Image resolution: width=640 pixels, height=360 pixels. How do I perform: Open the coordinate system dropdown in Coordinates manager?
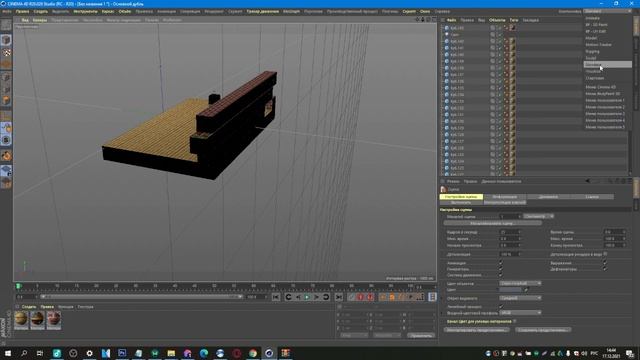(354, 336)
